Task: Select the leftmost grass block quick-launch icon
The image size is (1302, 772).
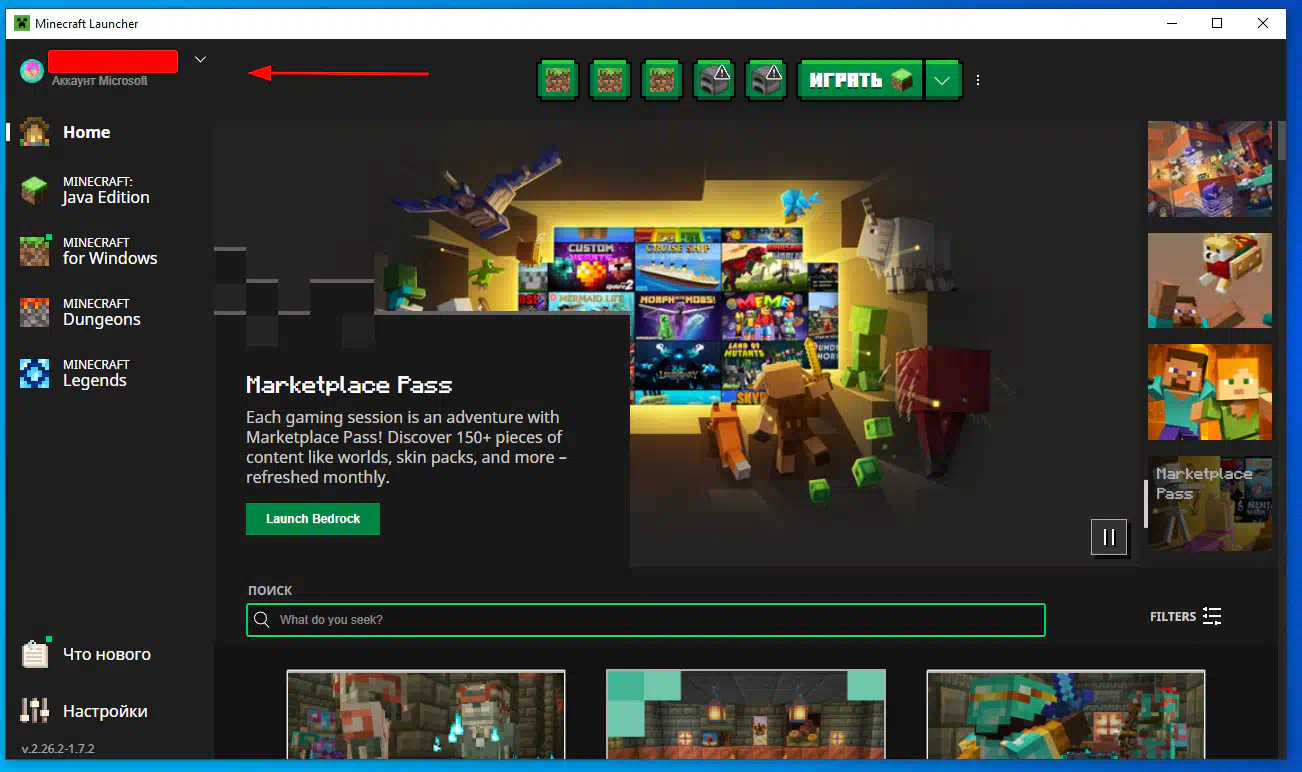Action: [x=559, y=80]
